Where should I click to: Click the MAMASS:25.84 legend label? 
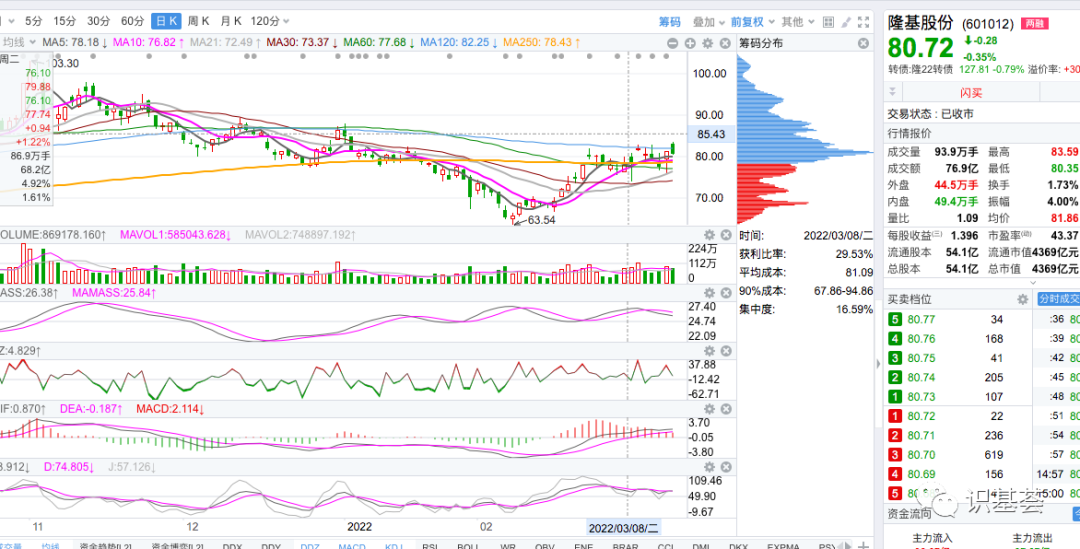tap(113, 293)
